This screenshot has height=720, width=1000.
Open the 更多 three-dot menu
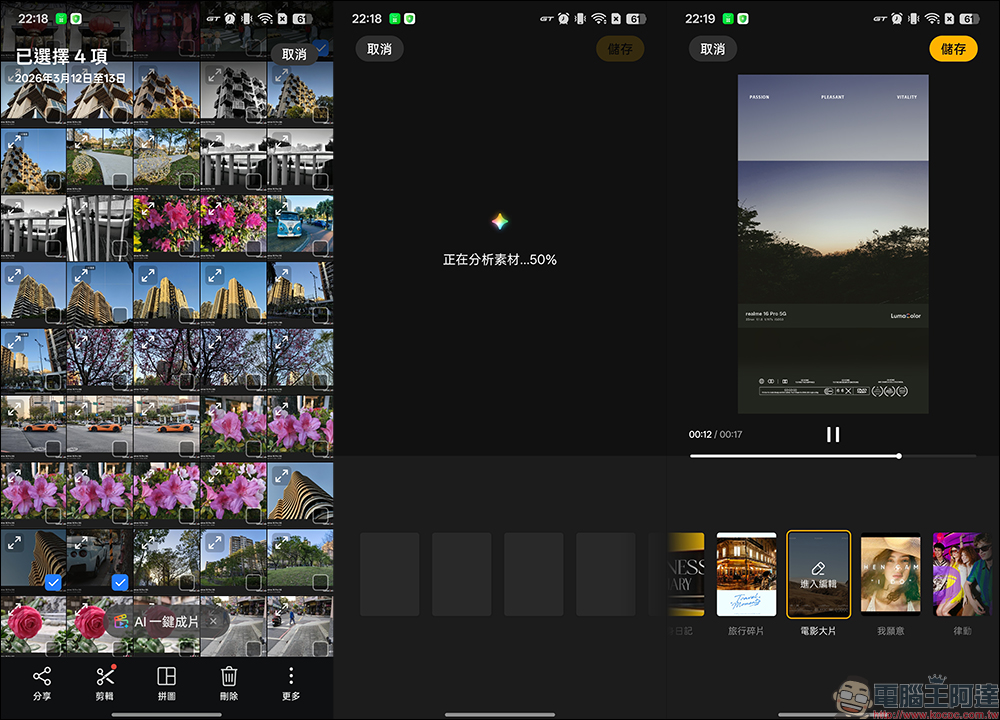coord(291,676)
